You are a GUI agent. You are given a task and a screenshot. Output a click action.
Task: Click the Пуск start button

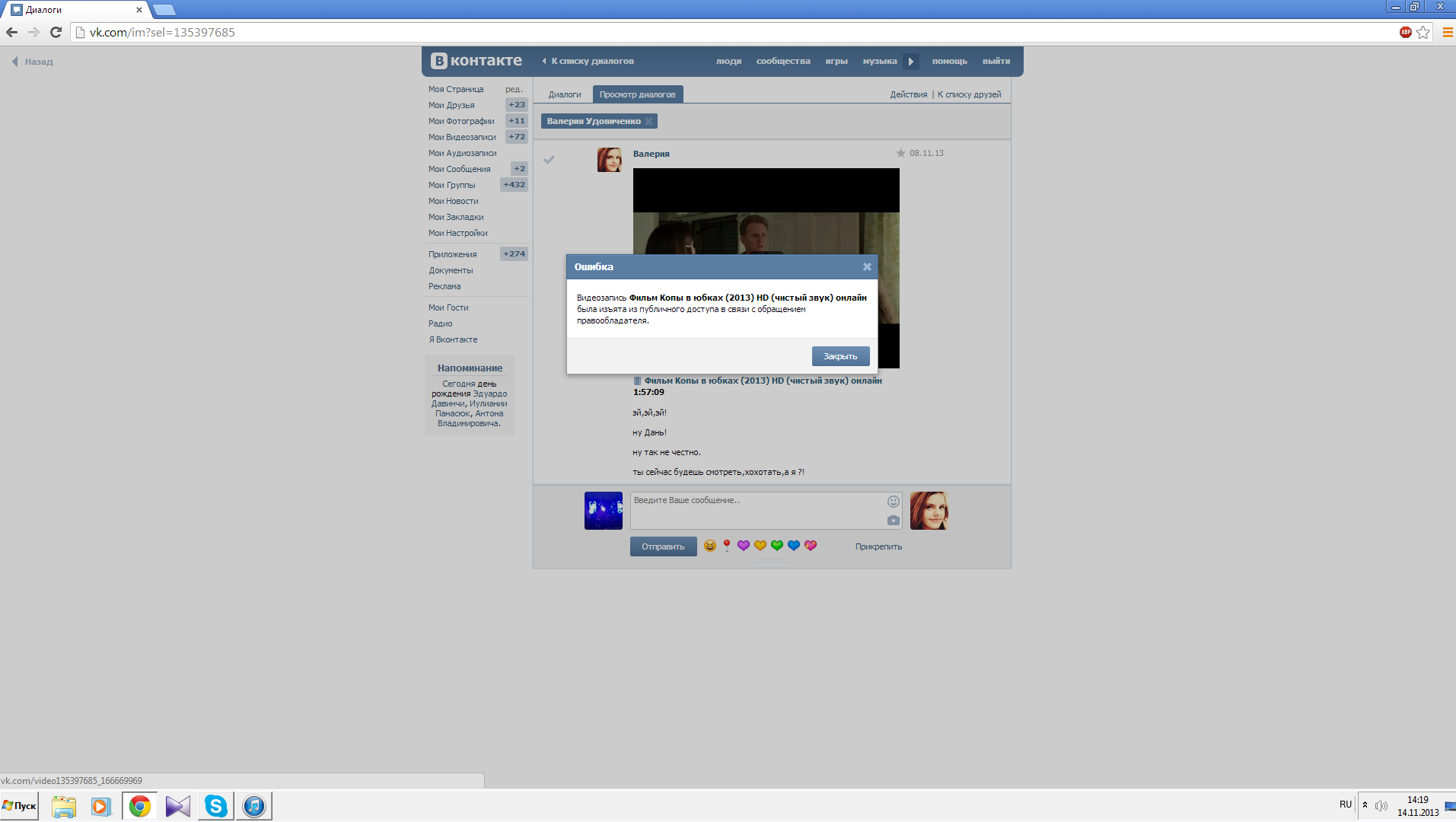pos(19,806)
